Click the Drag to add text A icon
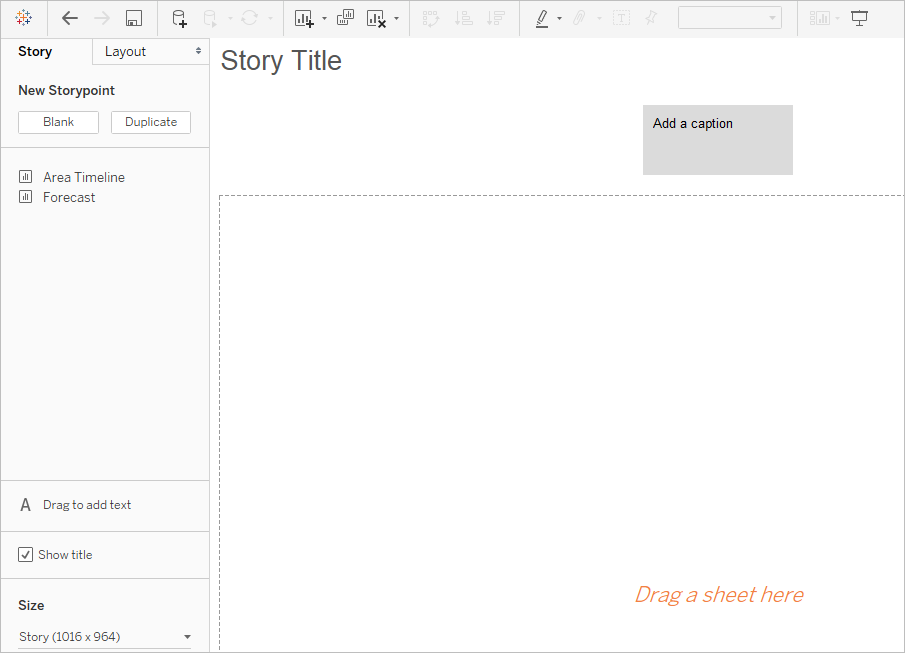The height and width of the screenshot is (653, 905). click(25, 505)
